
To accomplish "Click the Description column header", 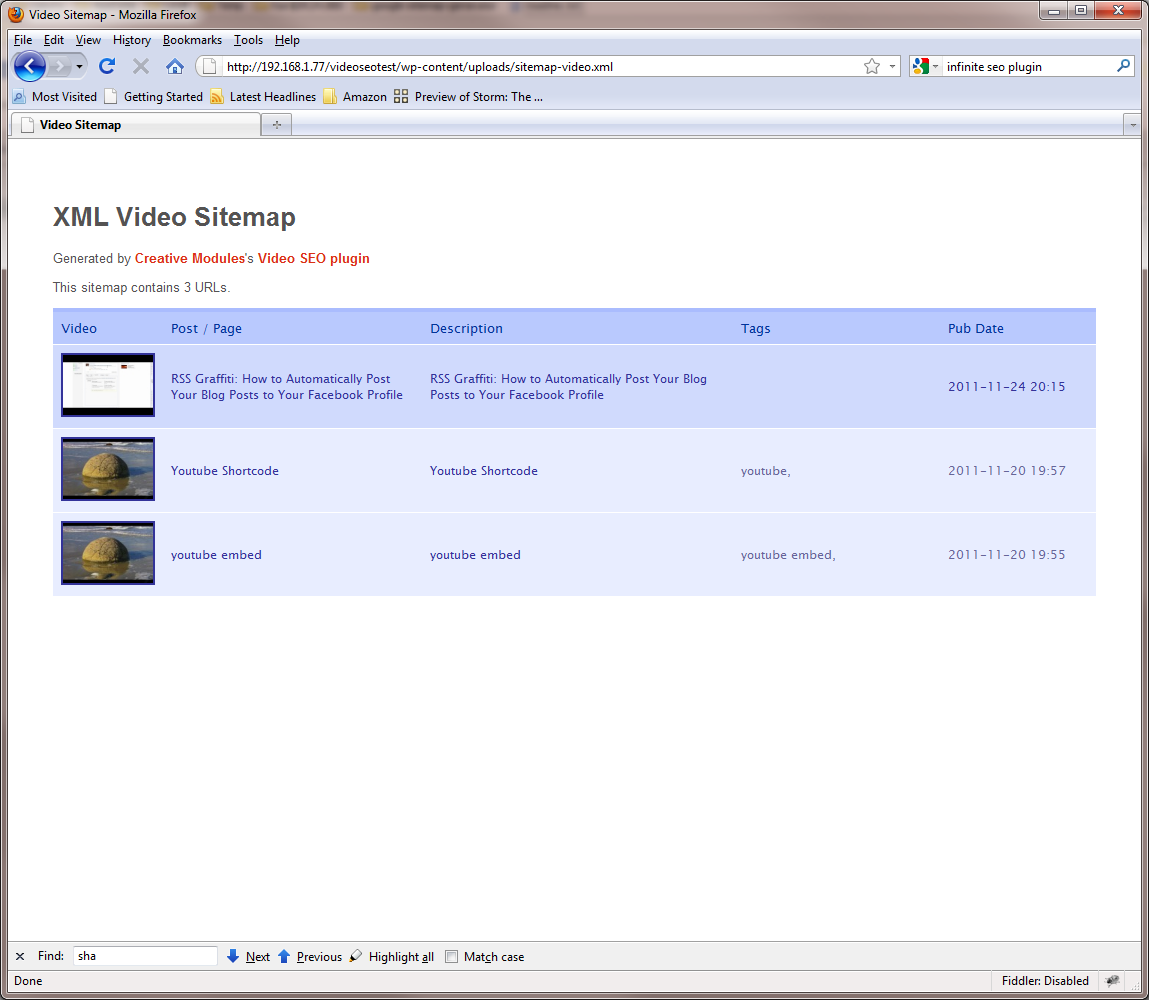I will (467, 328).
